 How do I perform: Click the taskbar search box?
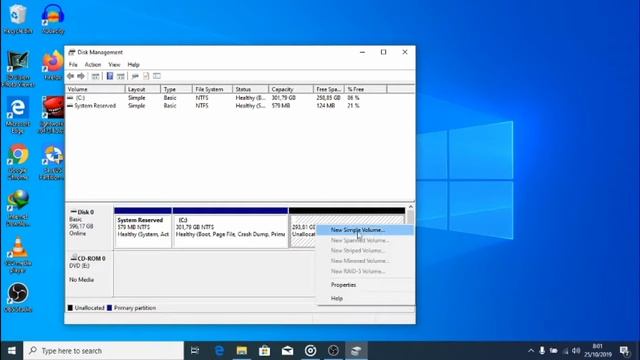103,351
